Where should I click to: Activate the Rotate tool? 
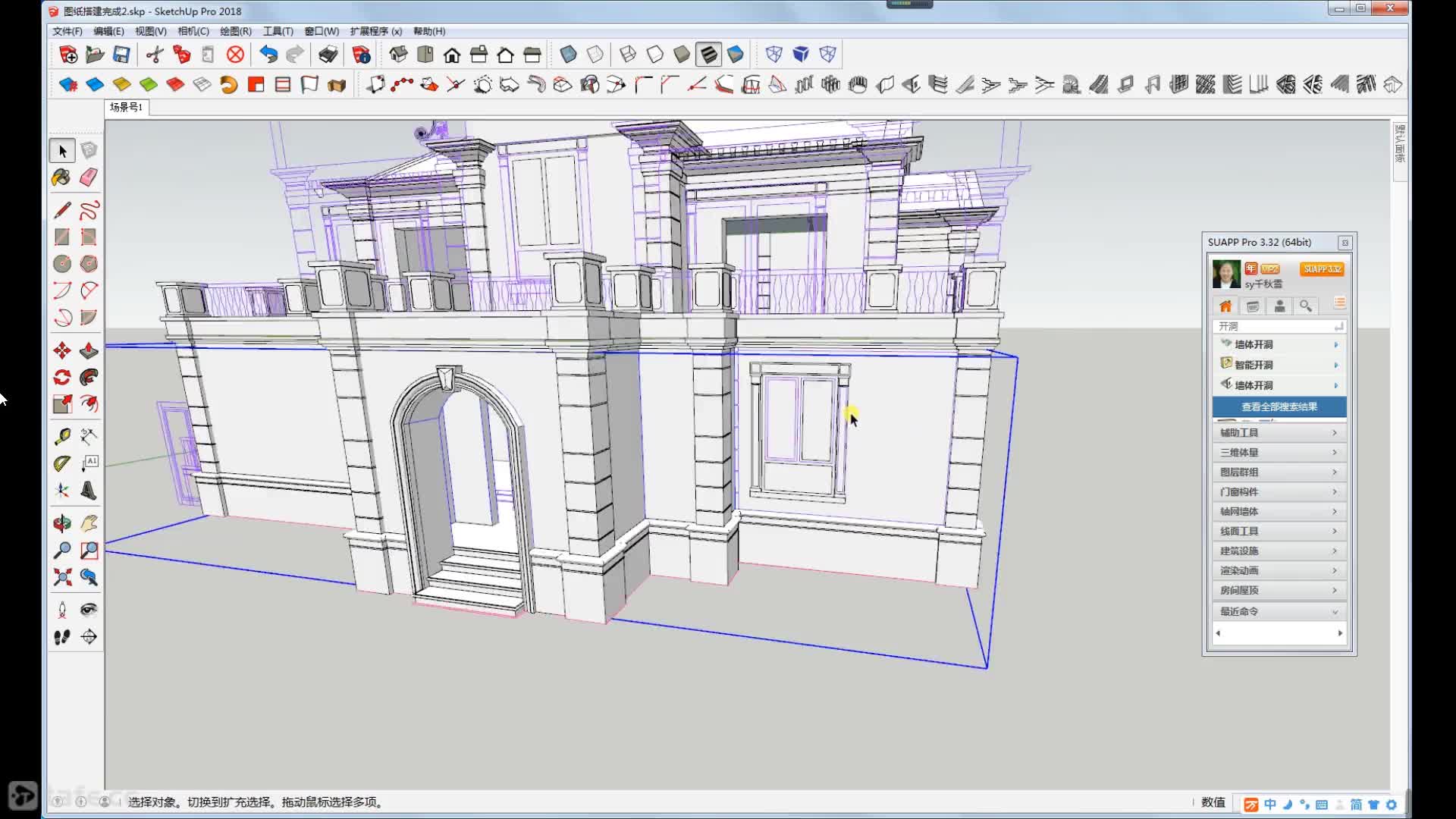pyautogui.click(x=62, y=377)
